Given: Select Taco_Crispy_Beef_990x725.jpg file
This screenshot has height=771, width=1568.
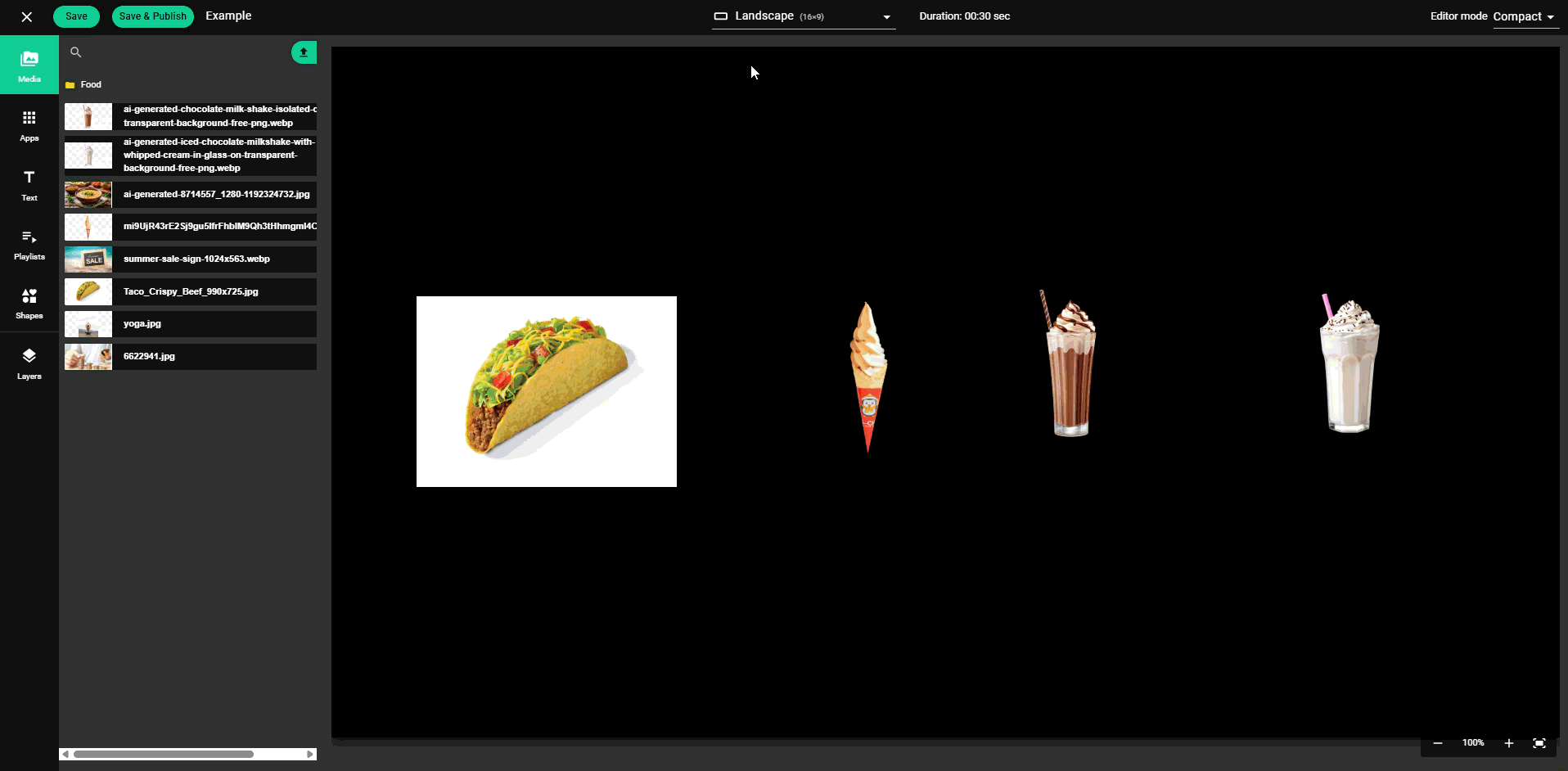Looking at the screenshot, I should [x=191, y=291].
